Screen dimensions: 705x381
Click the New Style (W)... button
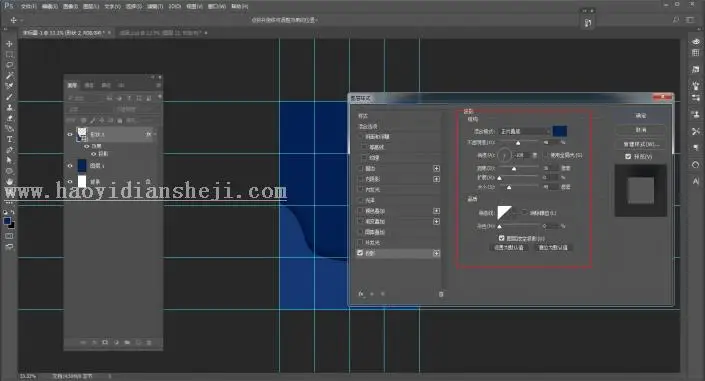tap(641, 144)
